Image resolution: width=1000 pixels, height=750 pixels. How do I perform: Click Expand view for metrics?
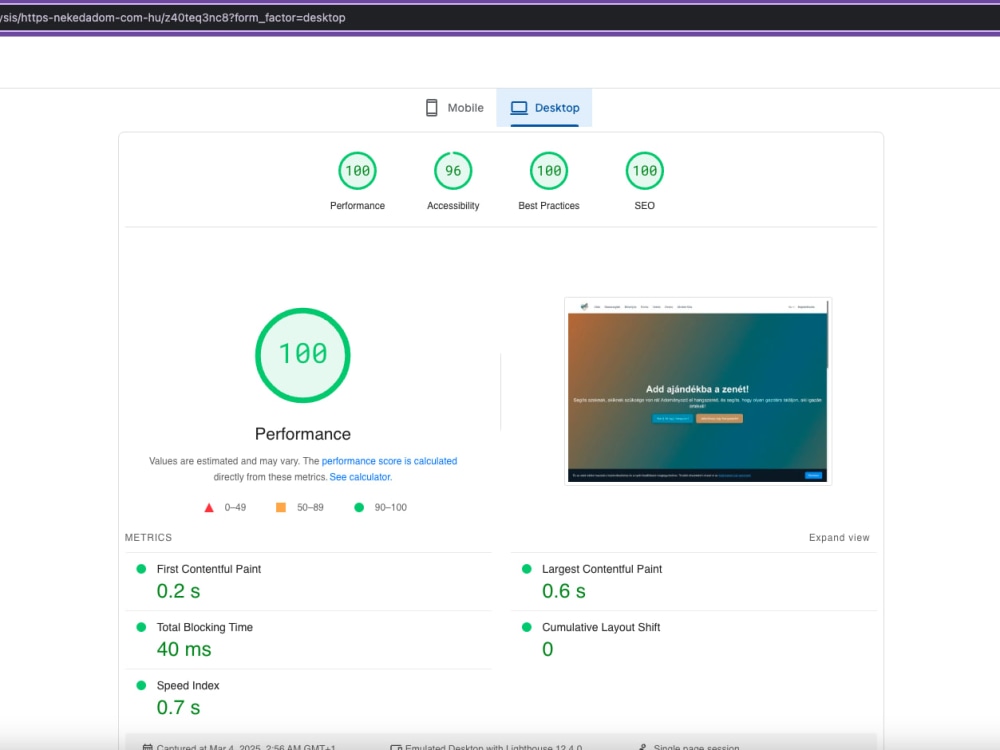839,538
